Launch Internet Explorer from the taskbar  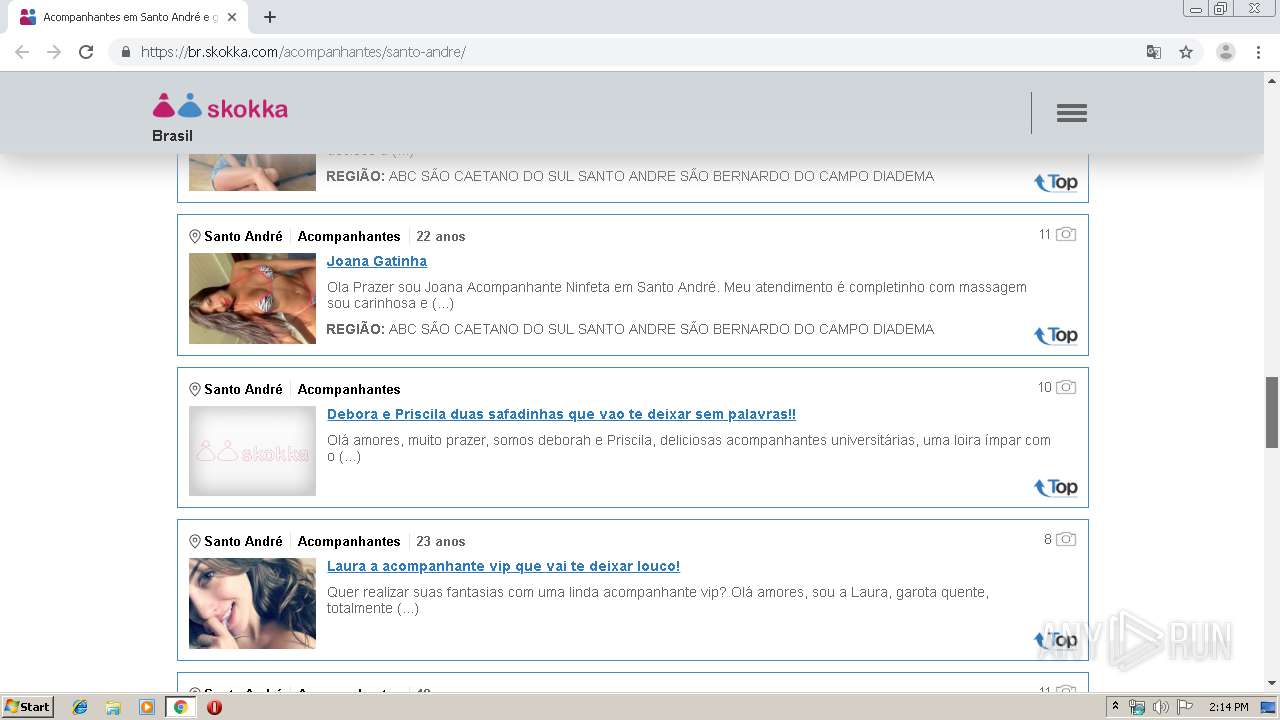80,707
